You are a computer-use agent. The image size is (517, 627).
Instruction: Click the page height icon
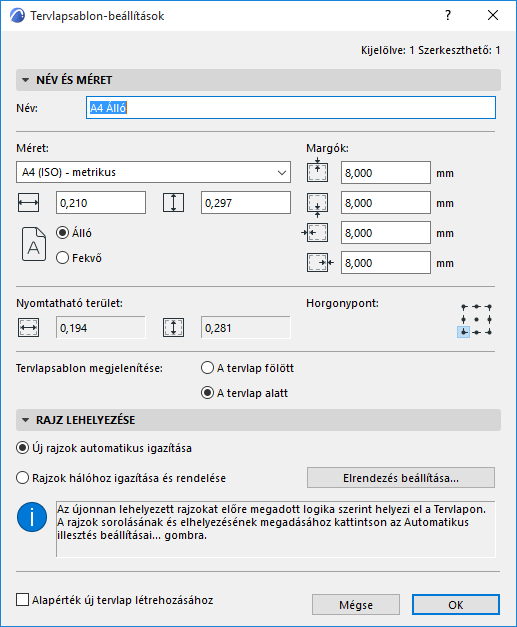[174, 203]
